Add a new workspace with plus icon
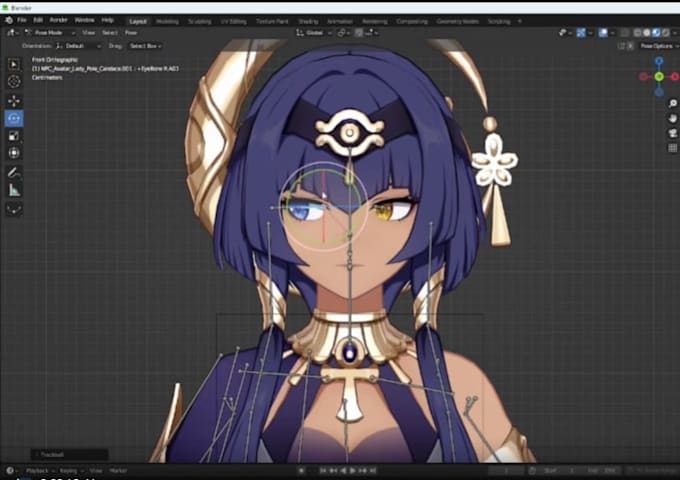 click(520, 21)
